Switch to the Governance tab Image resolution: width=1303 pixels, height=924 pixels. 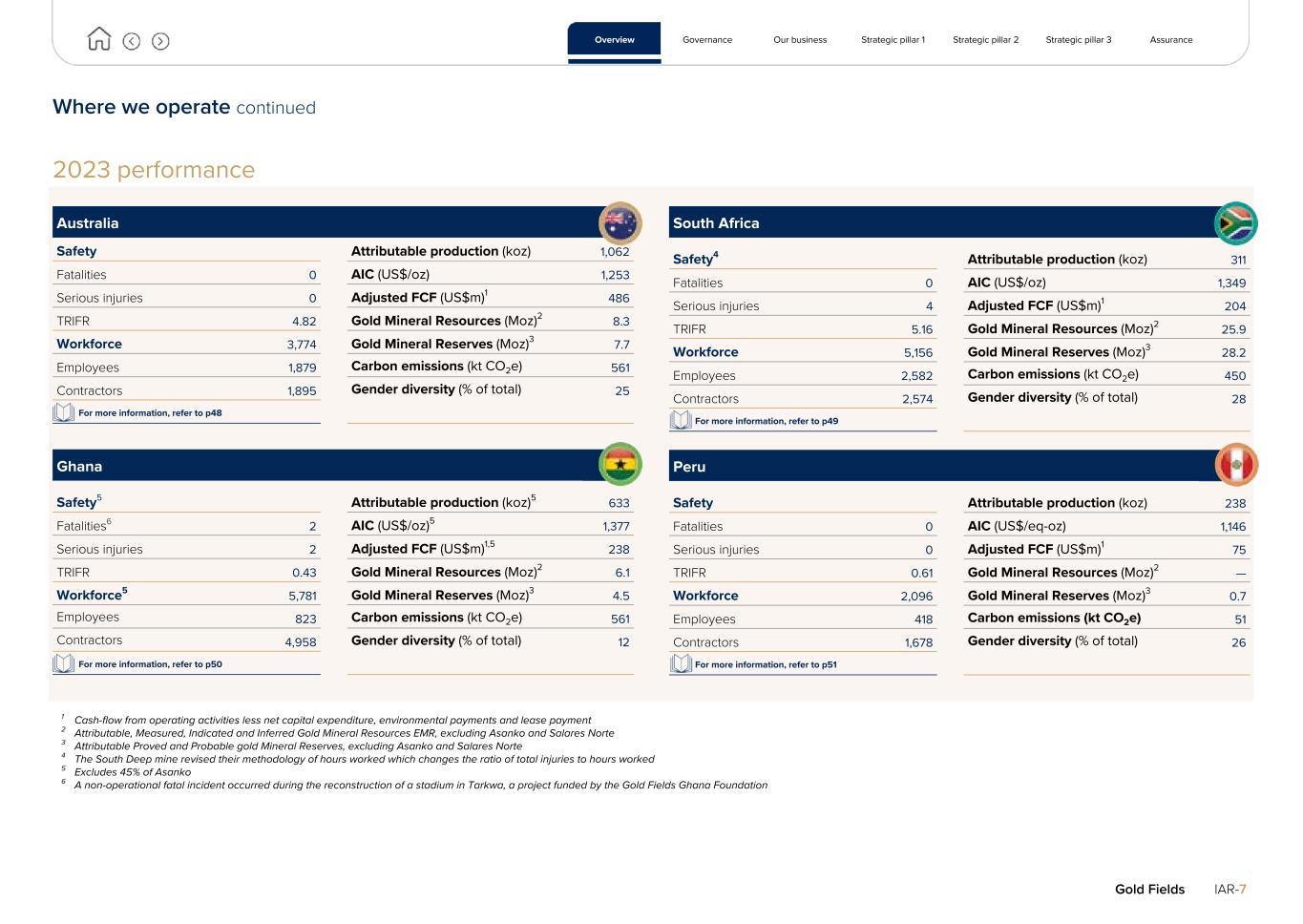707,40
